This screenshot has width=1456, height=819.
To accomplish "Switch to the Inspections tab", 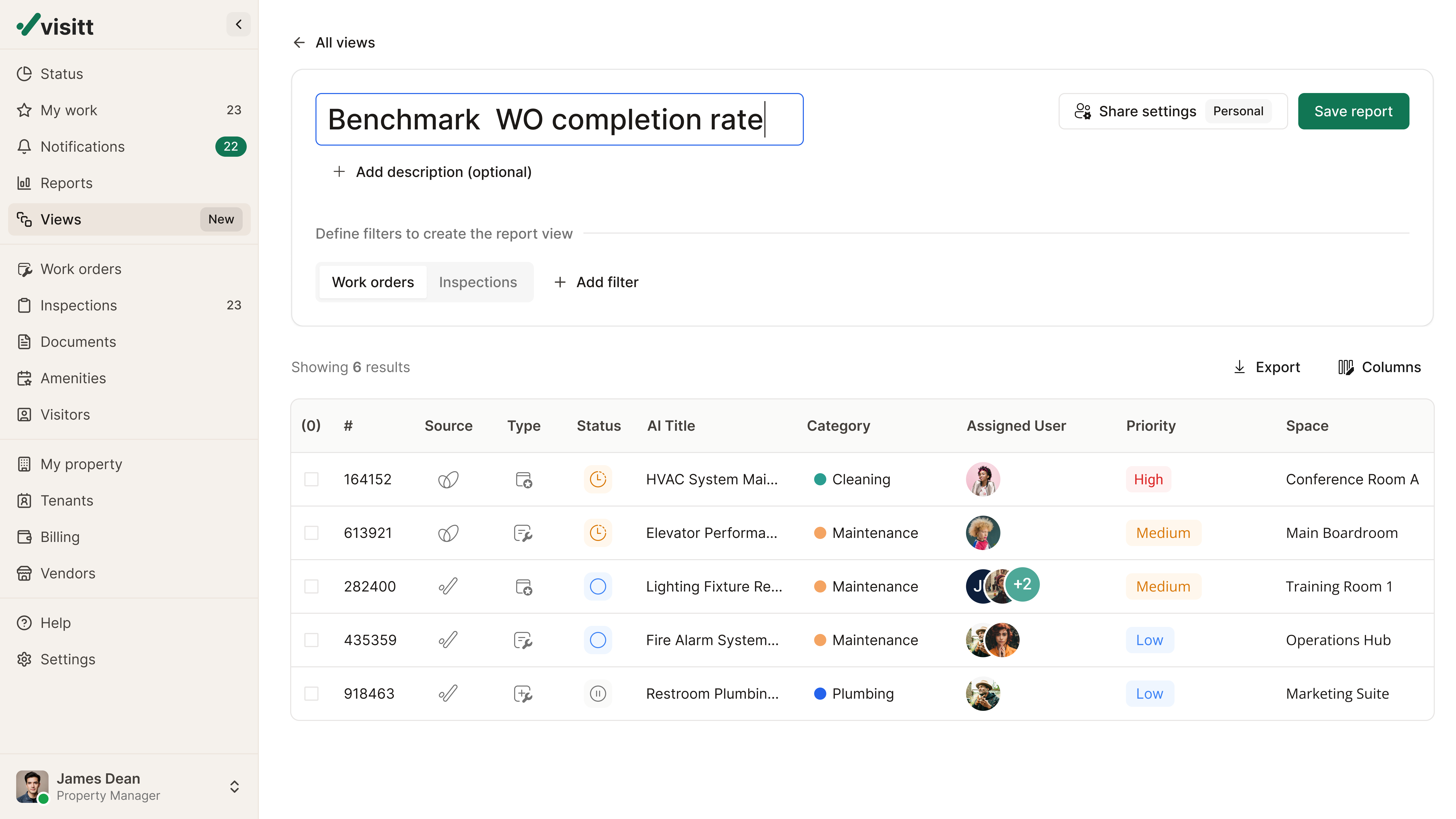I will pos(478,282).
